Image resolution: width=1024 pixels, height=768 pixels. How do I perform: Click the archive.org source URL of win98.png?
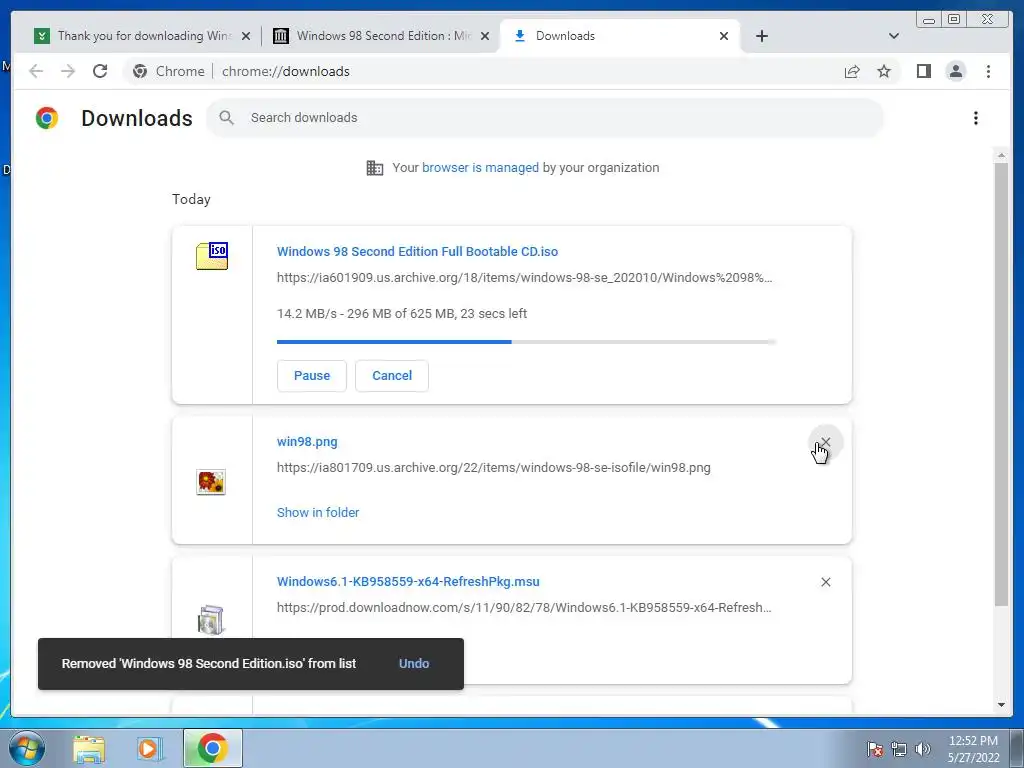point(494,468)
